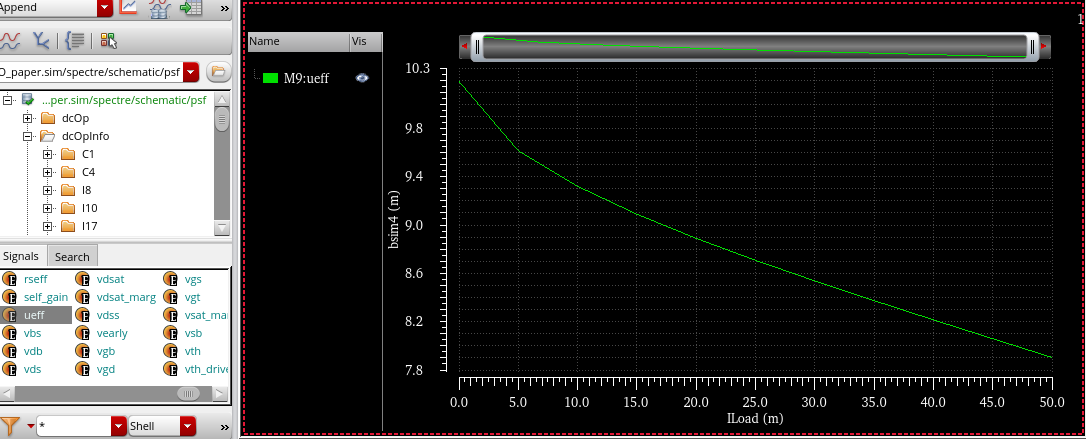Select the I8 folder
Viewport: 1086px width, 439px height.
point(87,190)
